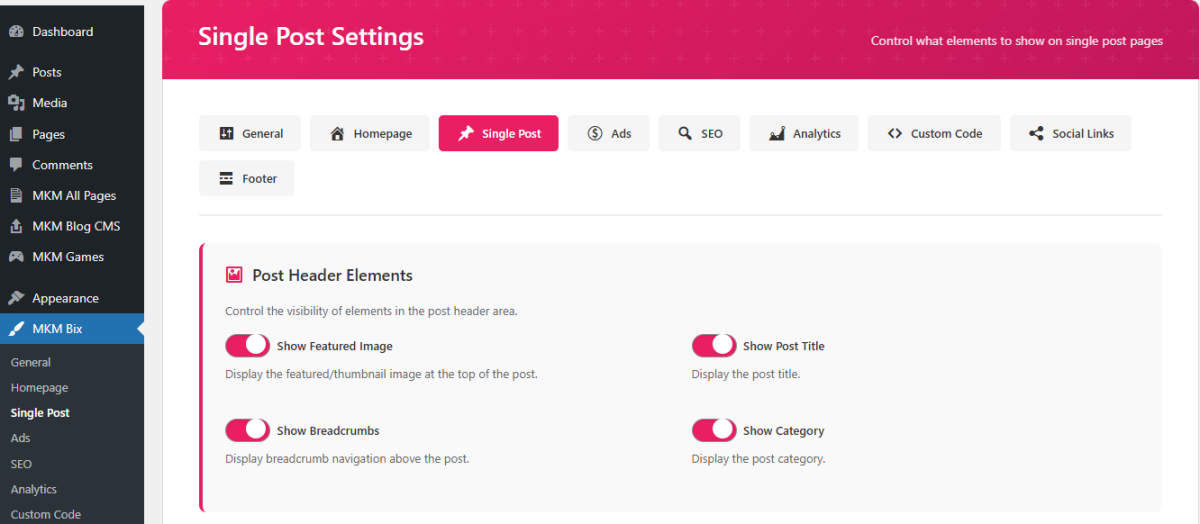Collapse the MKM Bix sidebar menu
Viewport: 1200px width, 524px height.
(57, 329)
